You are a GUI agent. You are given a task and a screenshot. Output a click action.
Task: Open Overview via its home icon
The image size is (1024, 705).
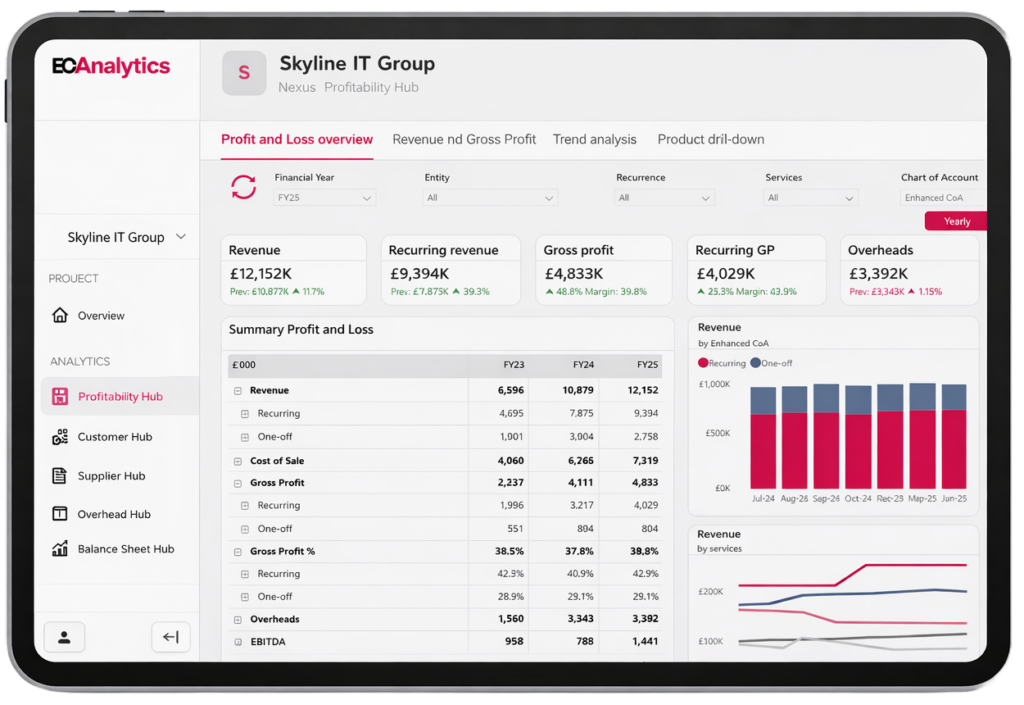coord(60,316)
